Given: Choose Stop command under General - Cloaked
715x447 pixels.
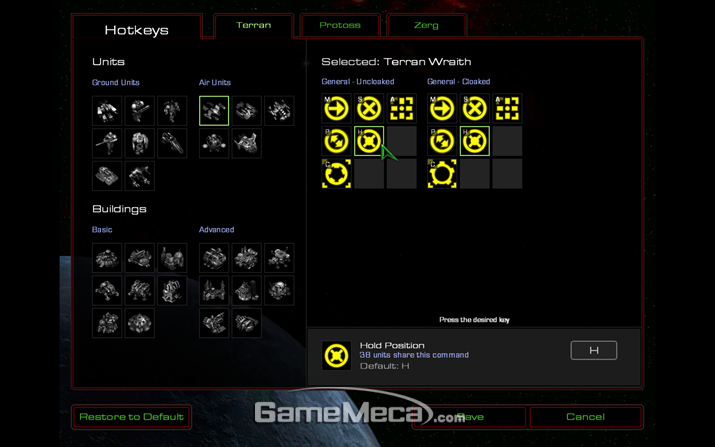Looking at the screenshot, I should [475, 109].
